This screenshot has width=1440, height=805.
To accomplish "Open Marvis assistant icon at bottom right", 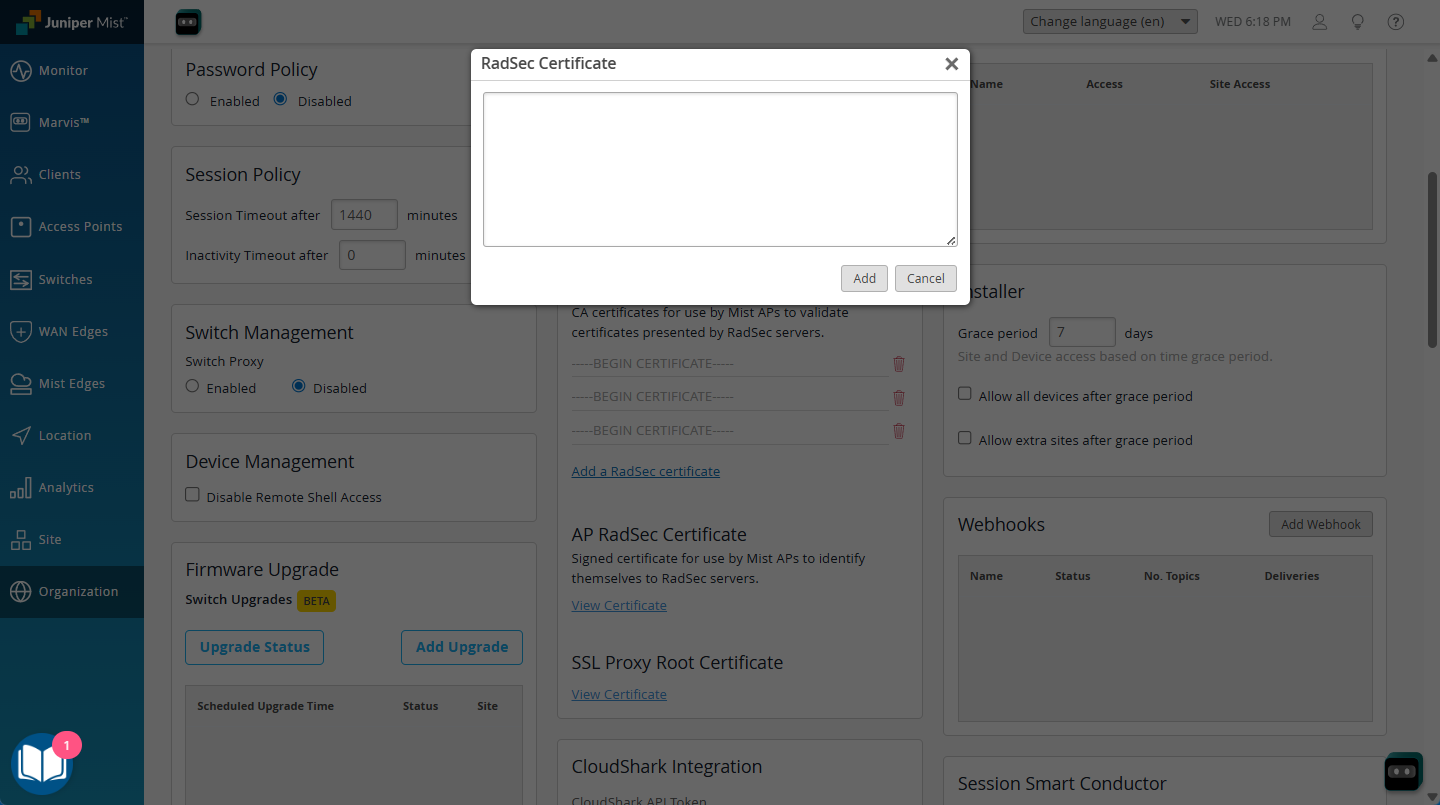I will pos(1403,772).
